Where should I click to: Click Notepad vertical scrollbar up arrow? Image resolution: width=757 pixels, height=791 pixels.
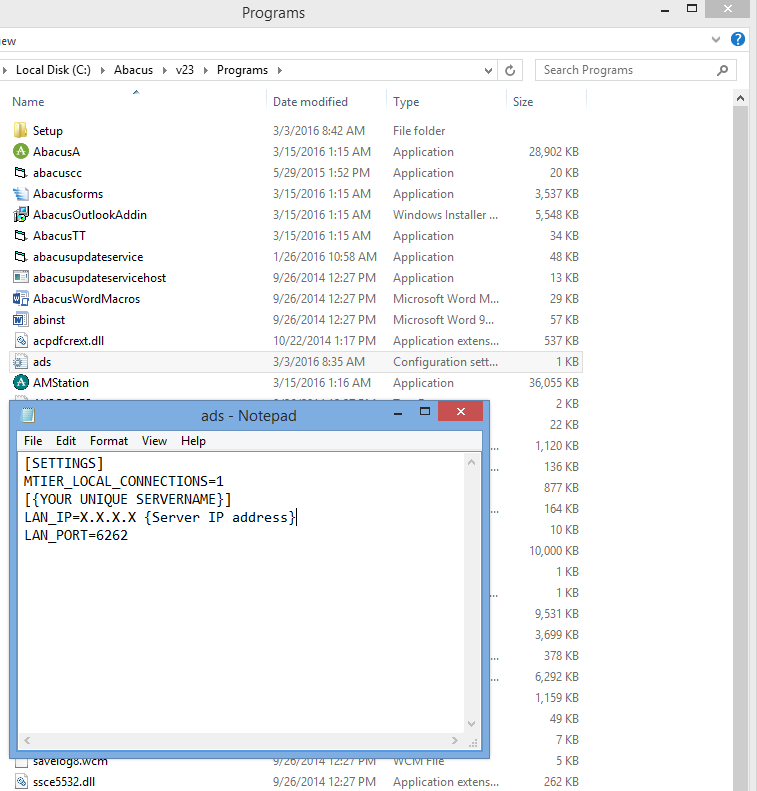(x=472, y=462)
